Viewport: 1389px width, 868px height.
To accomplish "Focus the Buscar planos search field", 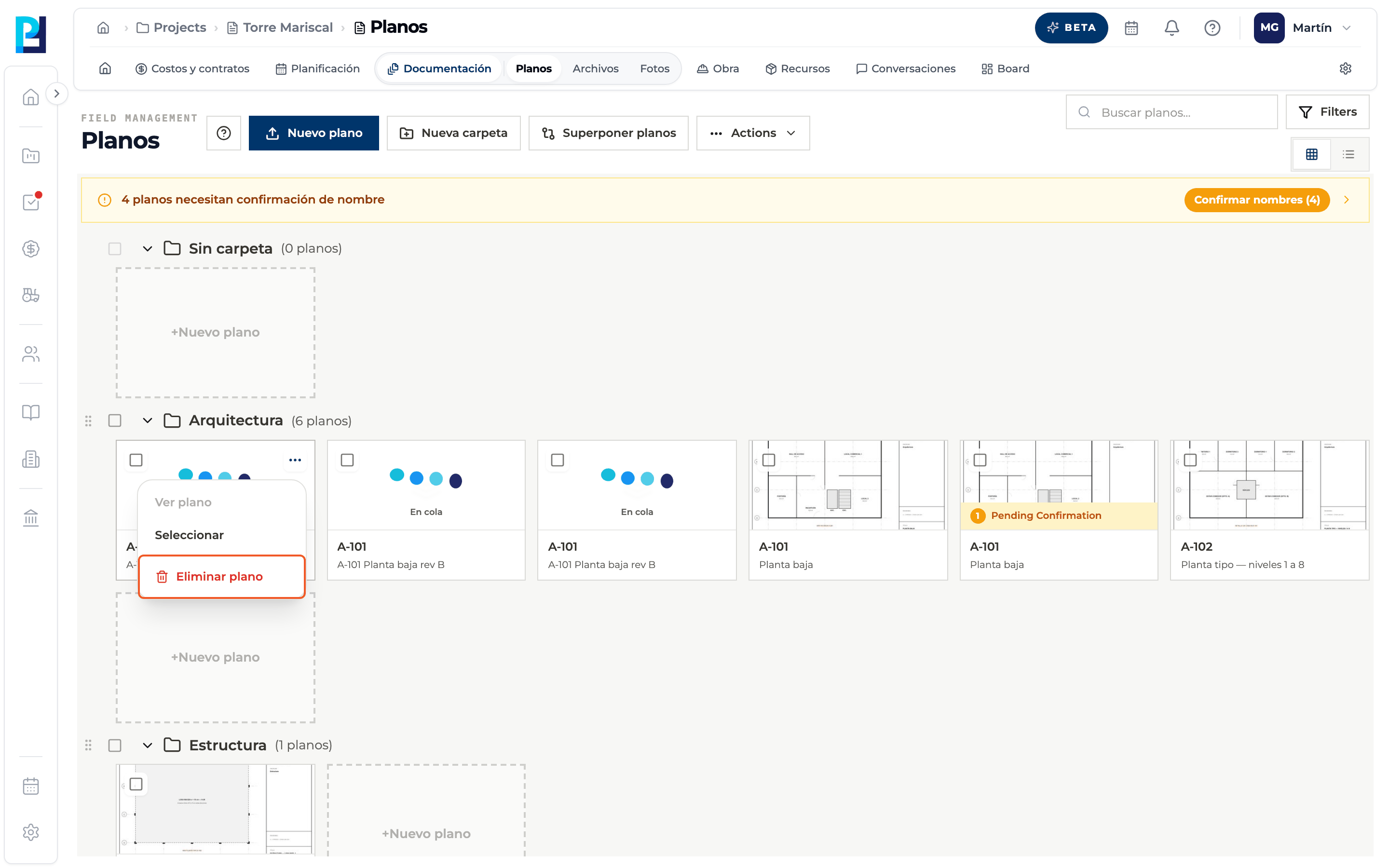I will pos(1171,112).
